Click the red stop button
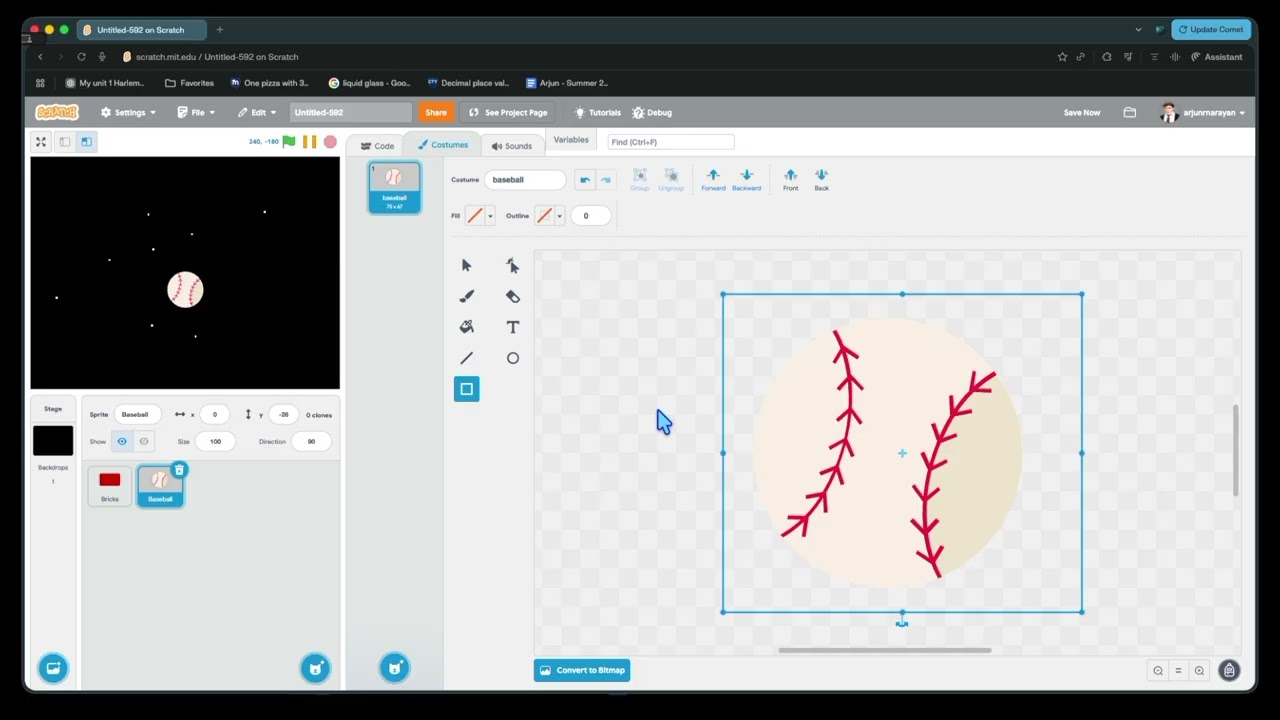 click(330, 142)
